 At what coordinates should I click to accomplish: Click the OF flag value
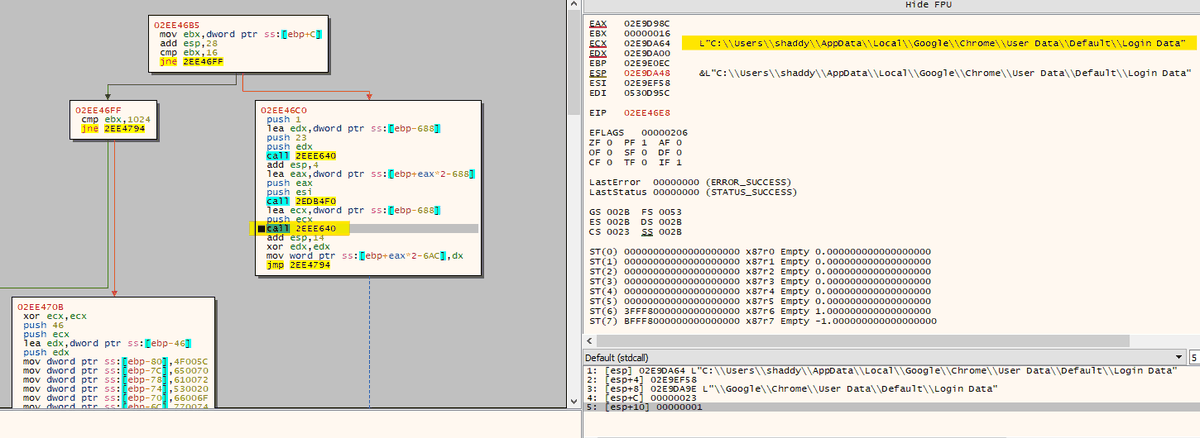point(609,152)
